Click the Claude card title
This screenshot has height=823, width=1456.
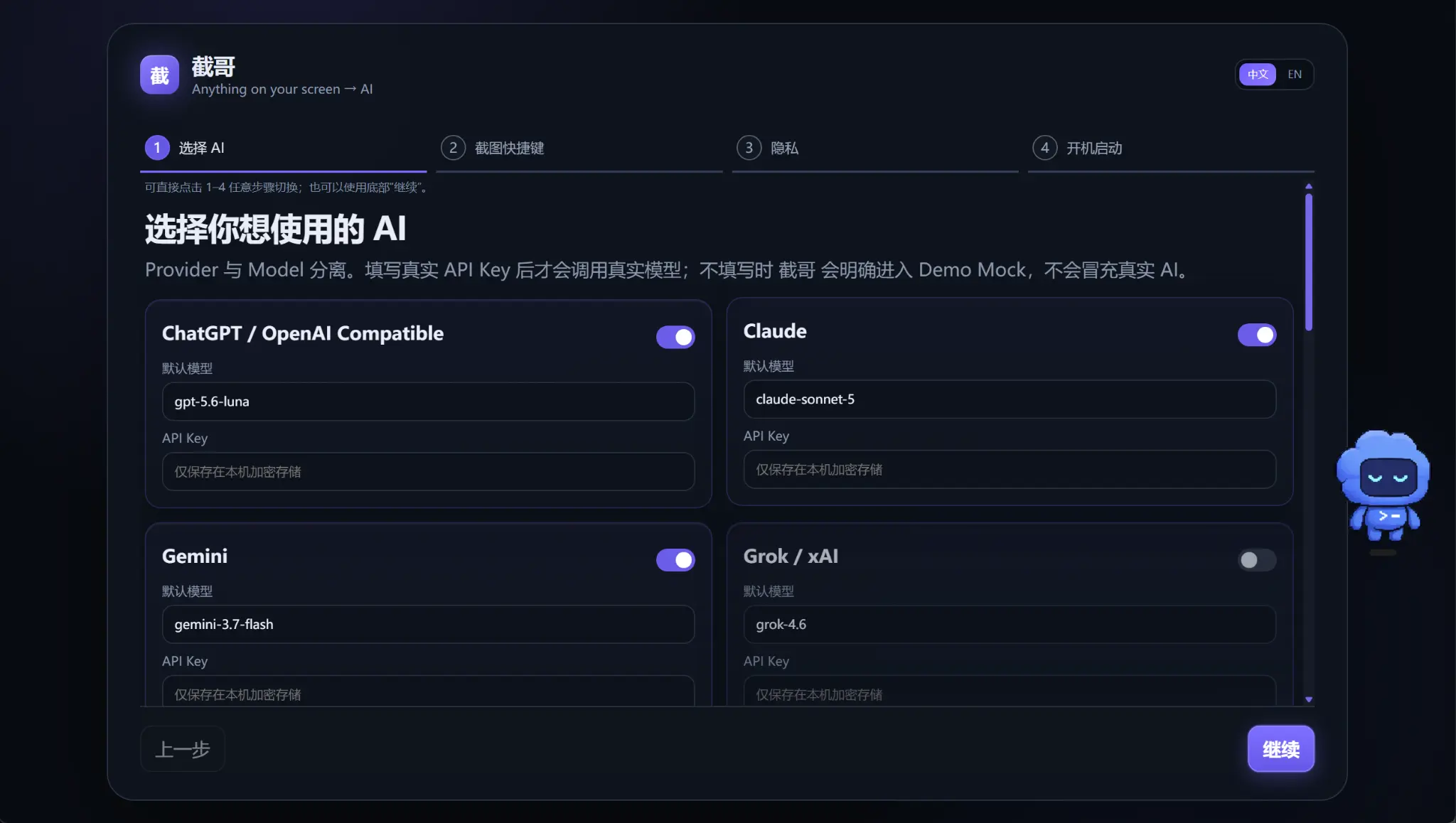point(775,331)
